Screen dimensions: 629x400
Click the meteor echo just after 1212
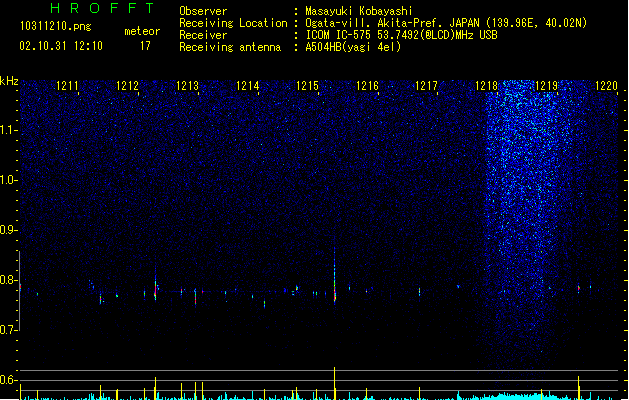[155, 287]
